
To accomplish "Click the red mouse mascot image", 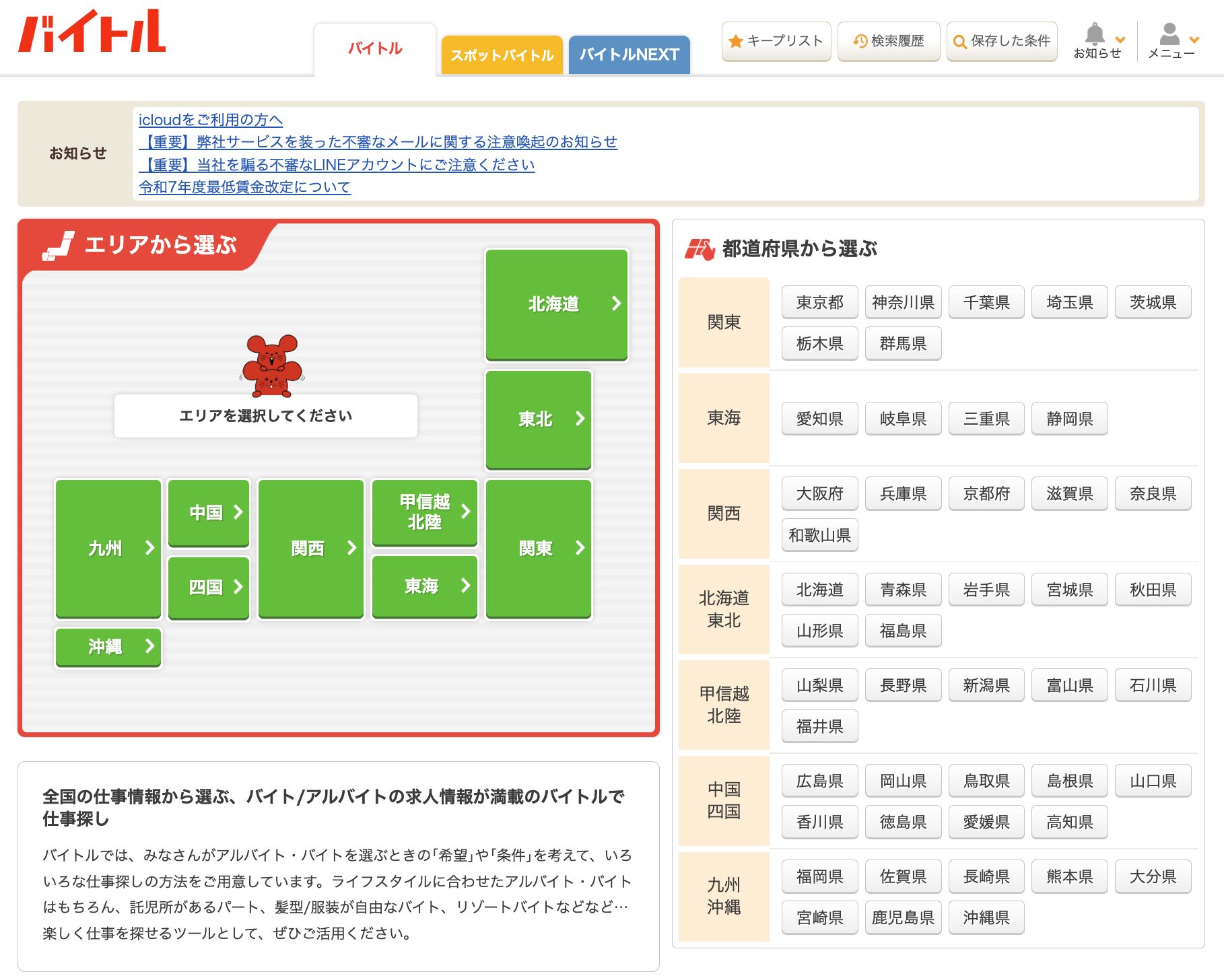I will 272,365.
